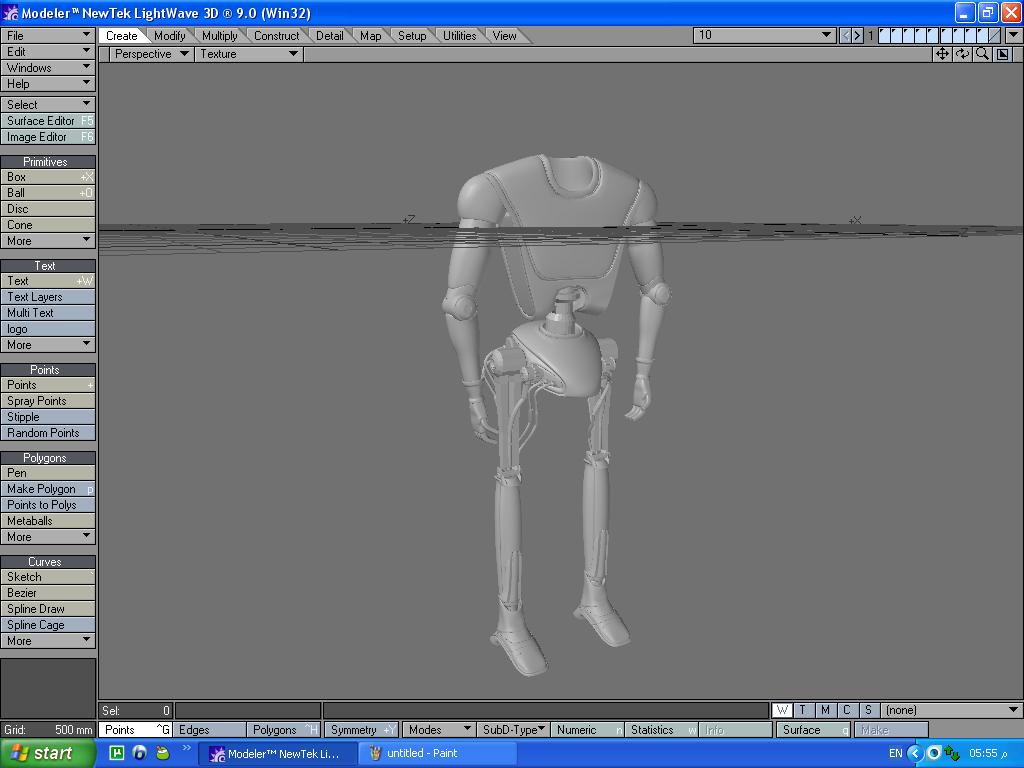This screenshot has height=768, width=1024.
Task: Open the Statistics panel
Action: [x=662, y=729]
